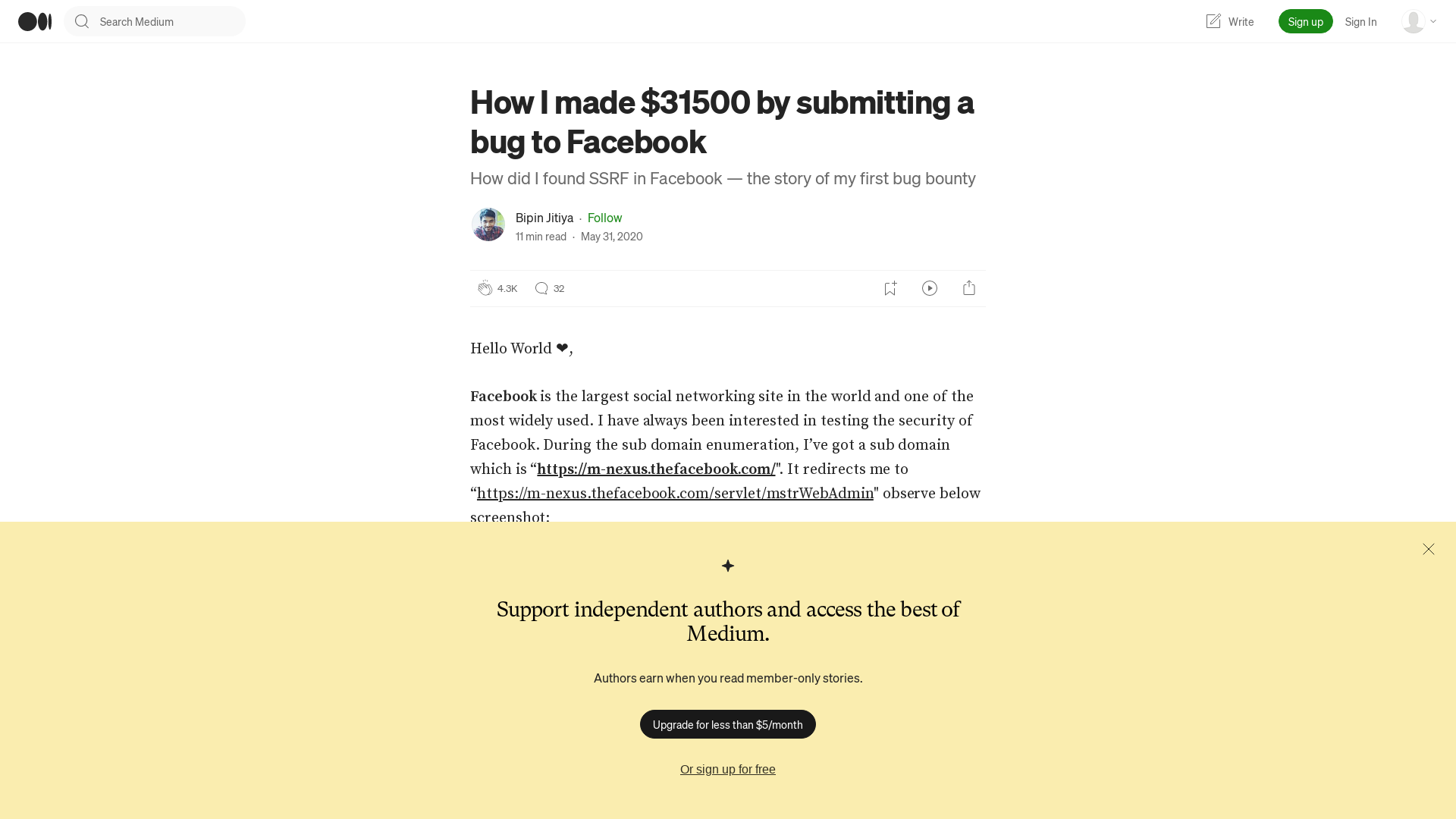Select the Write menu tab item
The image size is (1456, 819).
pyautogui.click(x=1229, y=21)
